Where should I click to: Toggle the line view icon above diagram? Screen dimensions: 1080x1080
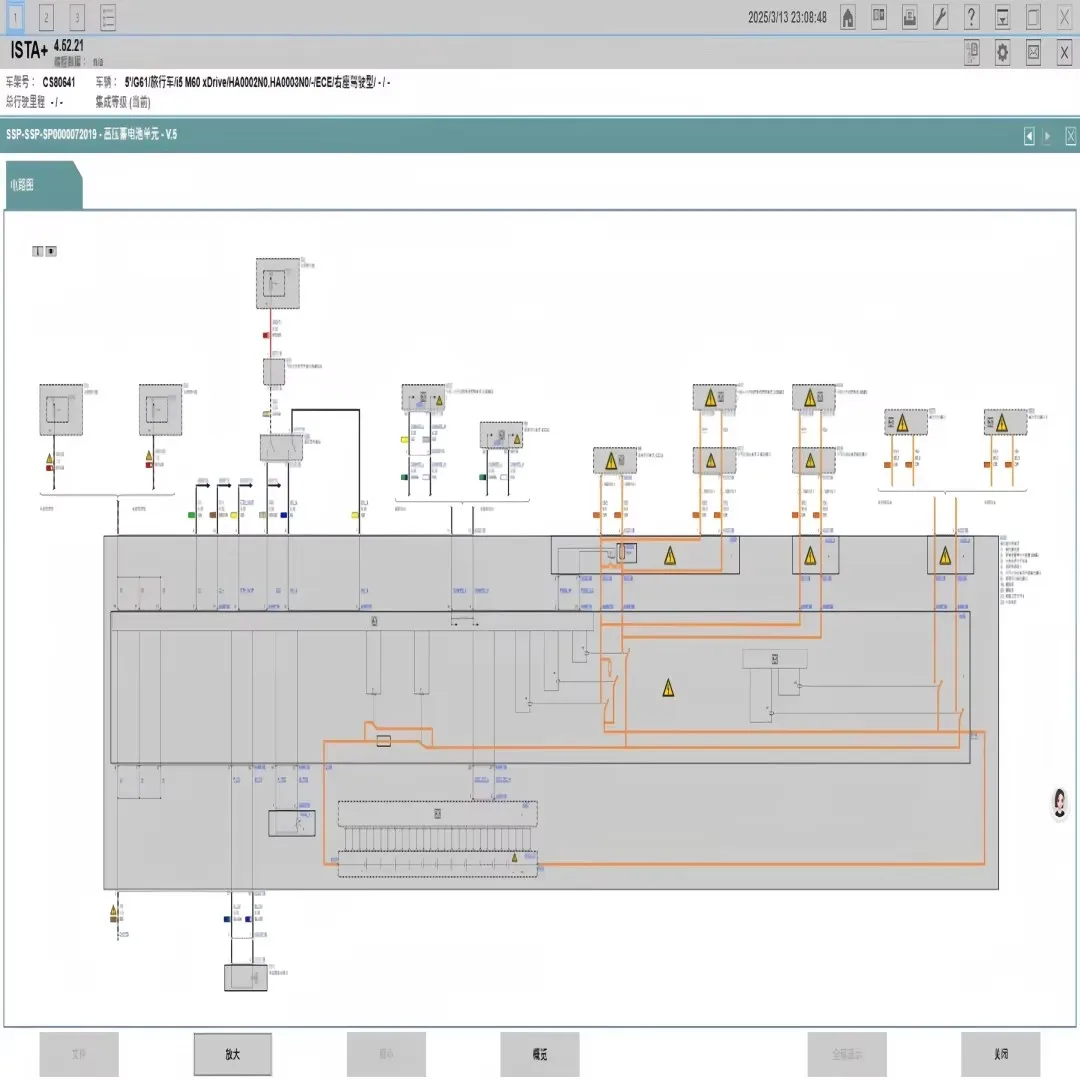[x=39, y=251]
